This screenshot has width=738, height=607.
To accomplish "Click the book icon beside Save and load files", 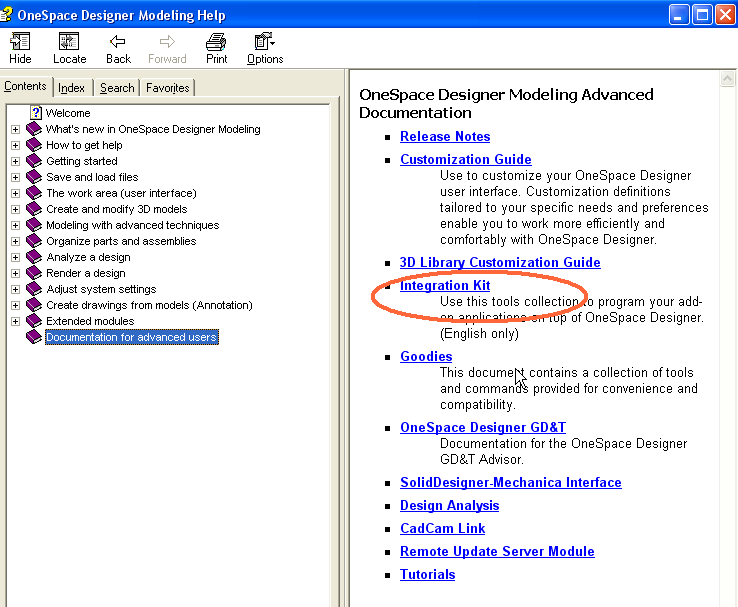I will point(34,177).
